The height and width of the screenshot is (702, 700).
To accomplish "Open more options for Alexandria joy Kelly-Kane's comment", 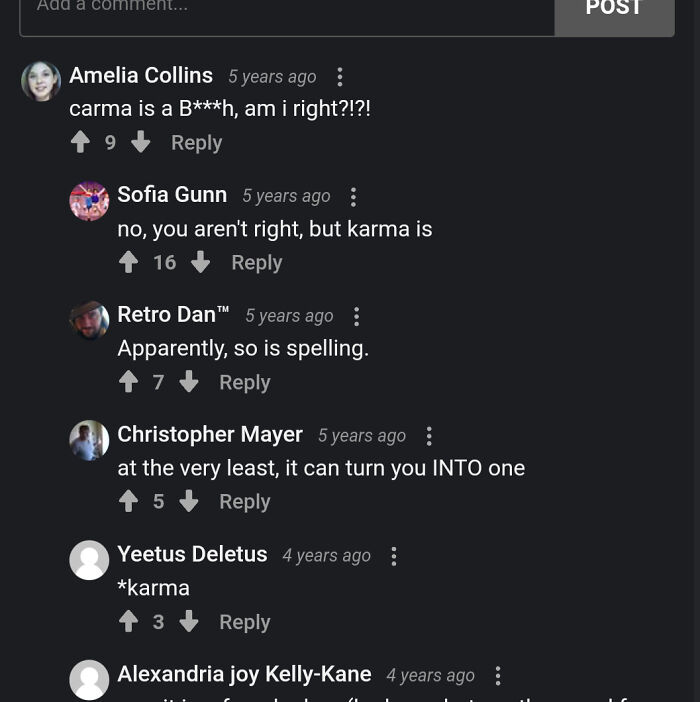I will (498, 676).
